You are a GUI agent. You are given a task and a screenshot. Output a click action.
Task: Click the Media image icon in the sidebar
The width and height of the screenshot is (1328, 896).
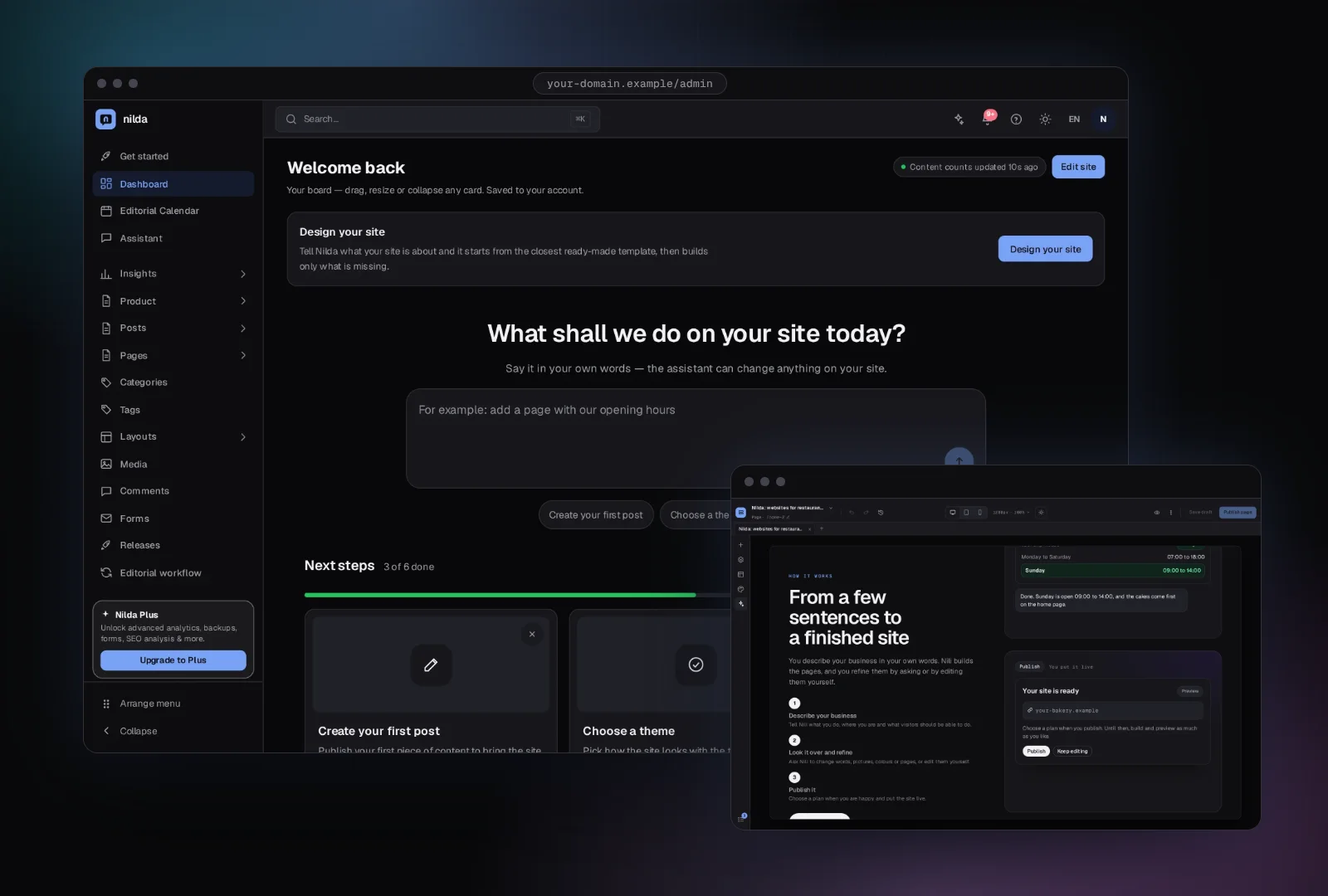click(x=106, y=465)
